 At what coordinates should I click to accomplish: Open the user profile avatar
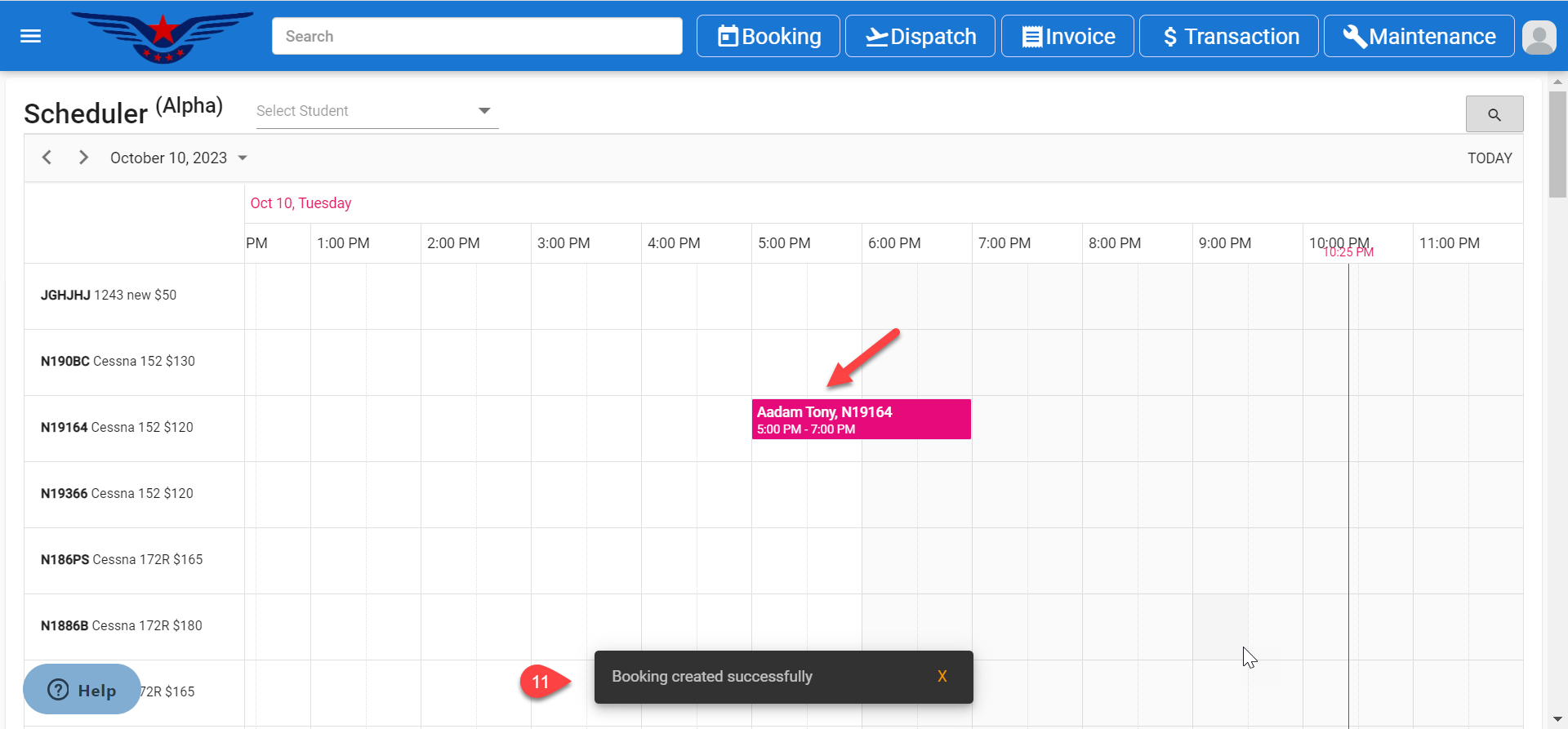tap(1539, 37)
